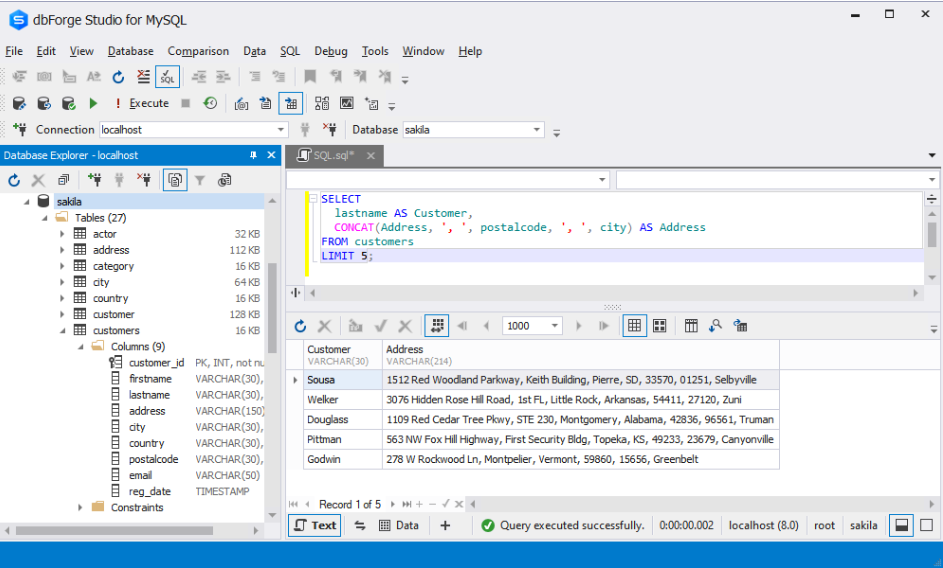Select the actor table in the tree
943x568 pixels.
pos(105,234)
